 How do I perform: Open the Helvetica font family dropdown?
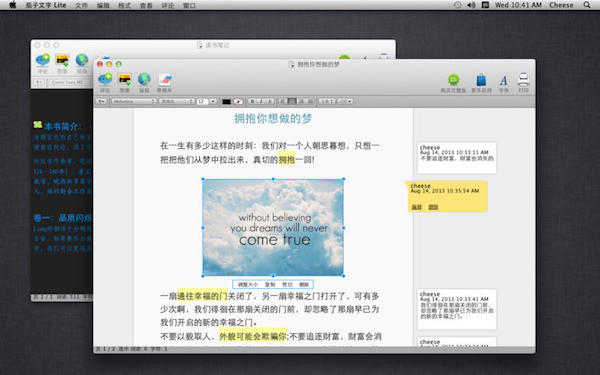click(x=134, y=101)
